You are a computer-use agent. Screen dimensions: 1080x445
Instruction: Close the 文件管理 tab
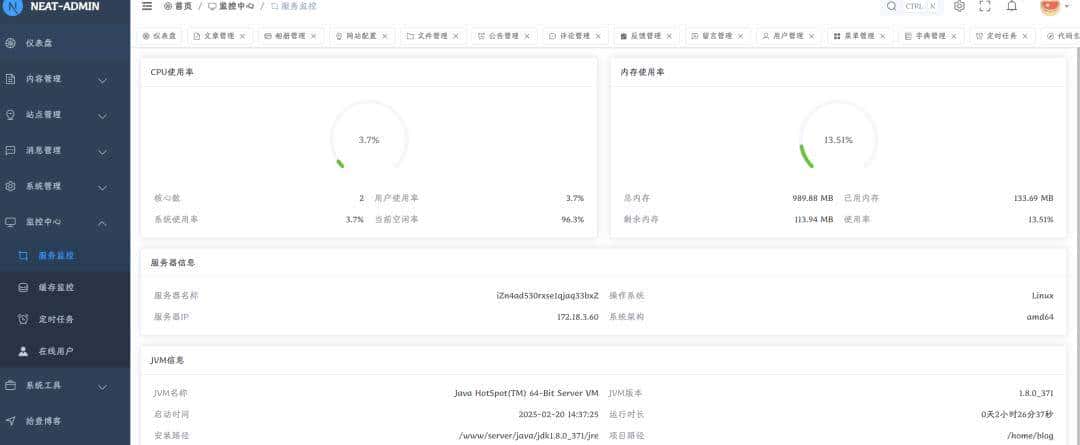tap(455, 36)
